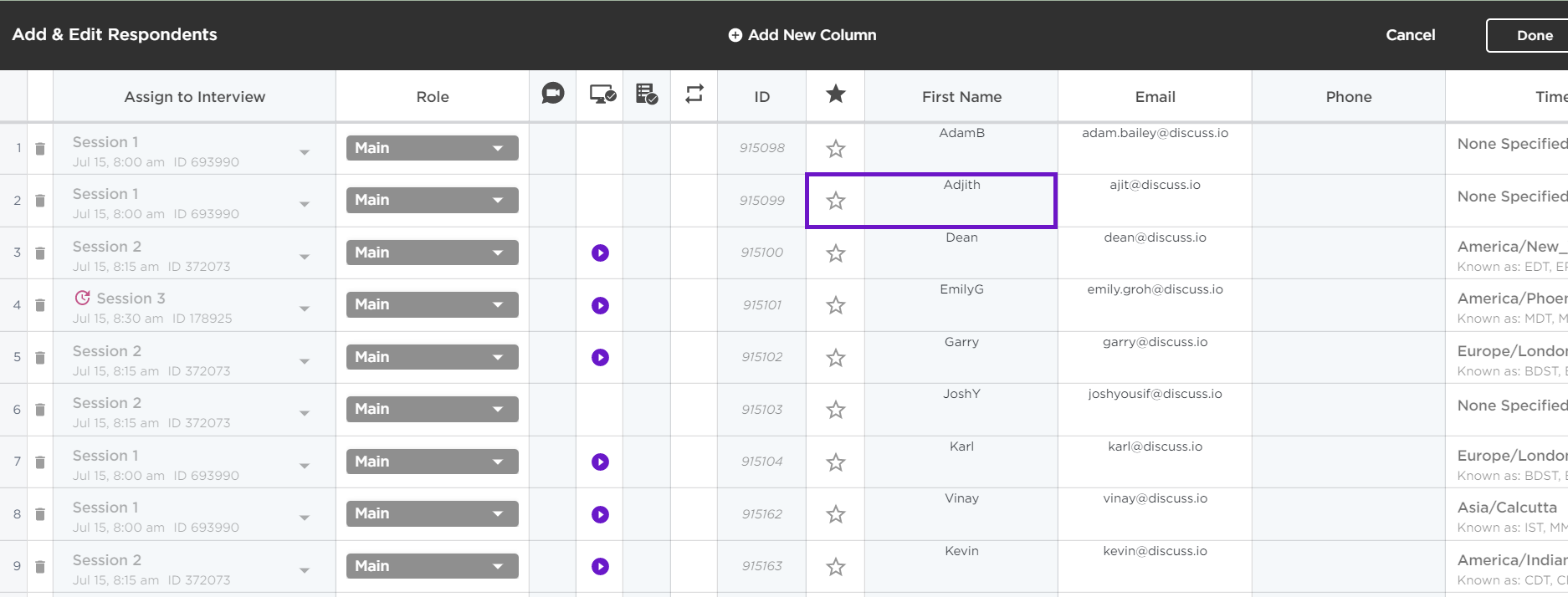Click the rescheduled clock icon on Session 3

82,298
